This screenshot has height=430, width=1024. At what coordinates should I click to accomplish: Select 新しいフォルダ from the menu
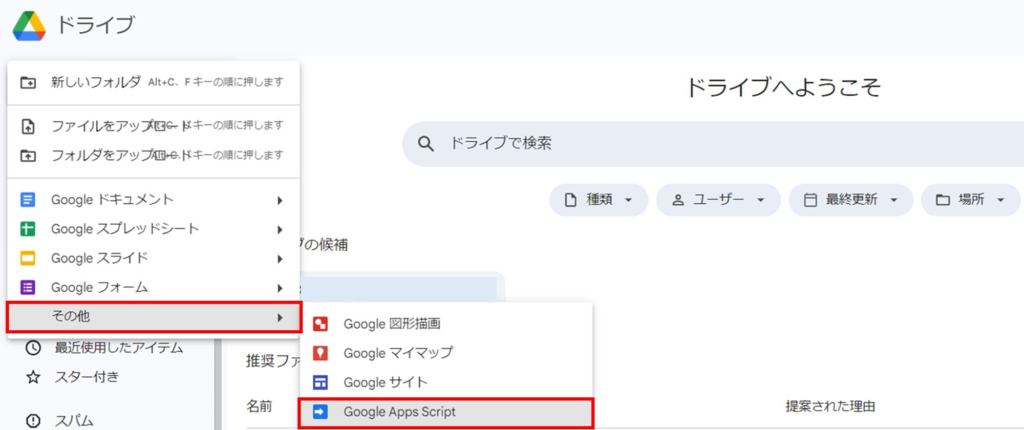tap(153, 82)
